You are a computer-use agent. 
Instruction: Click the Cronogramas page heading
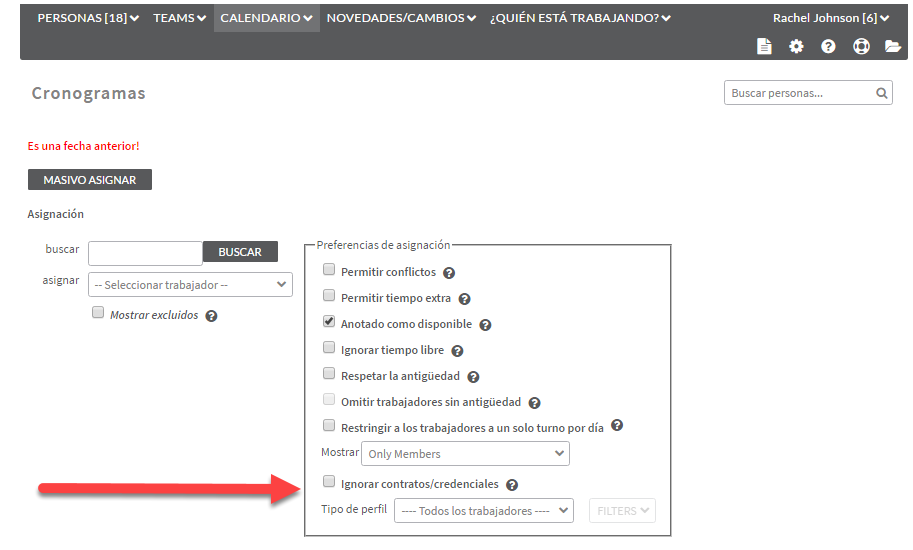click(89, 94)
